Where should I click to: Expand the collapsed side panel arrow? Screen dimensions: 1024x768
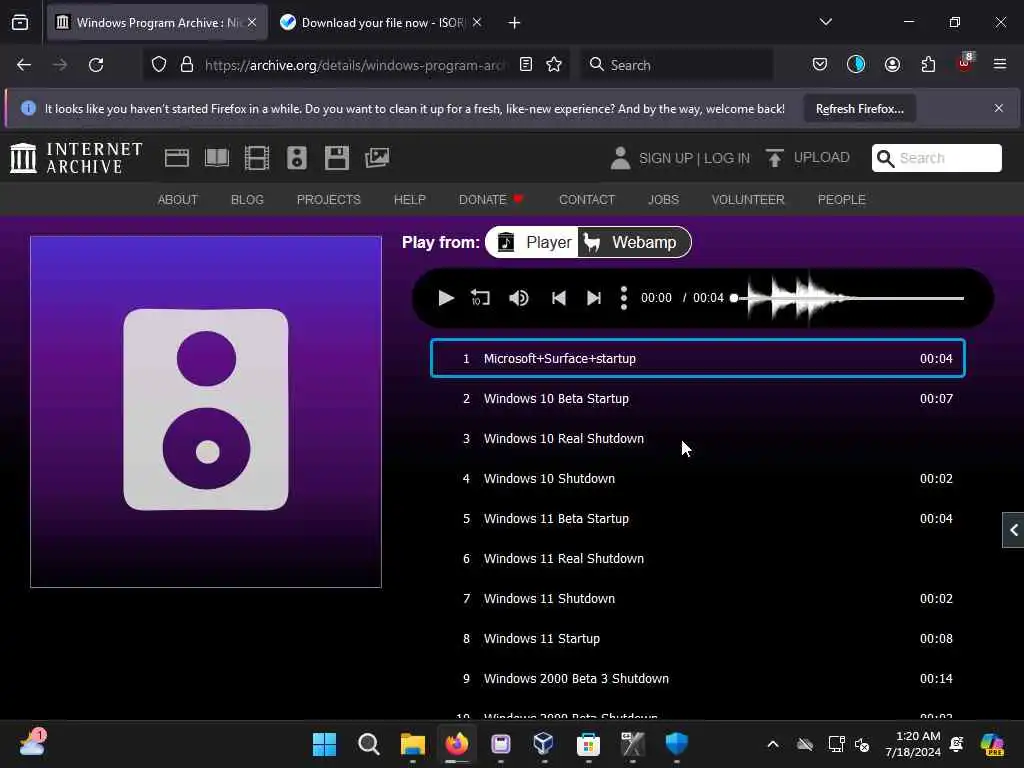(1014, 530)
